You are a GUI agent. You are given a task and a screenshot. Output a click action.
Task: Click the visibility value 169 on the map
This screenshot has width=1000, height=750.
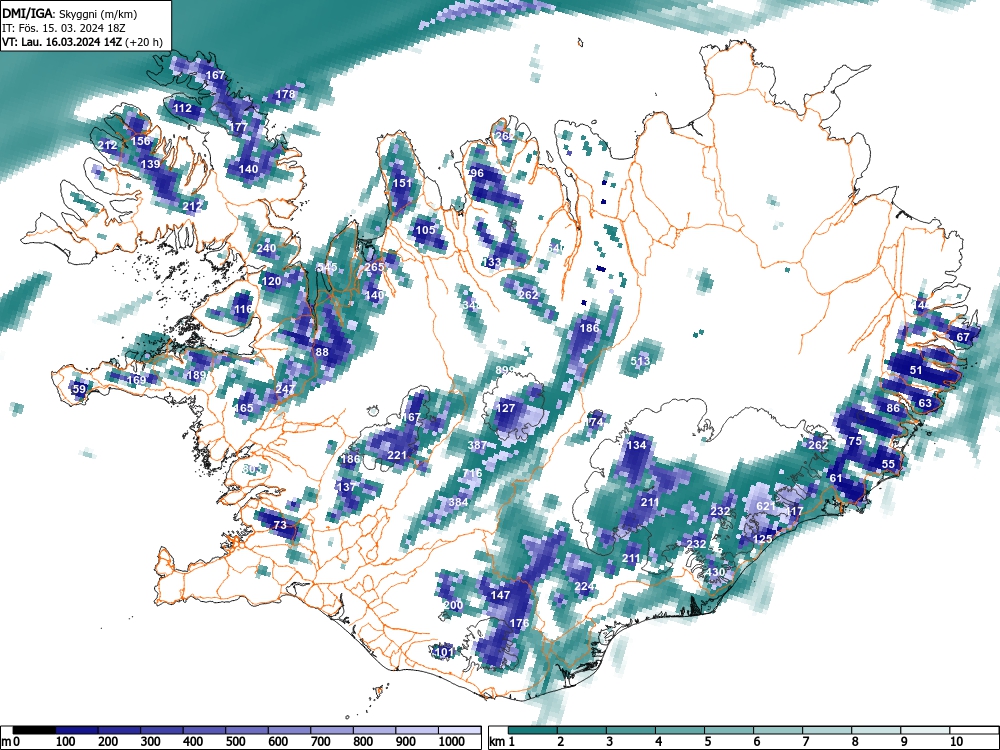(x=136, y=380)
